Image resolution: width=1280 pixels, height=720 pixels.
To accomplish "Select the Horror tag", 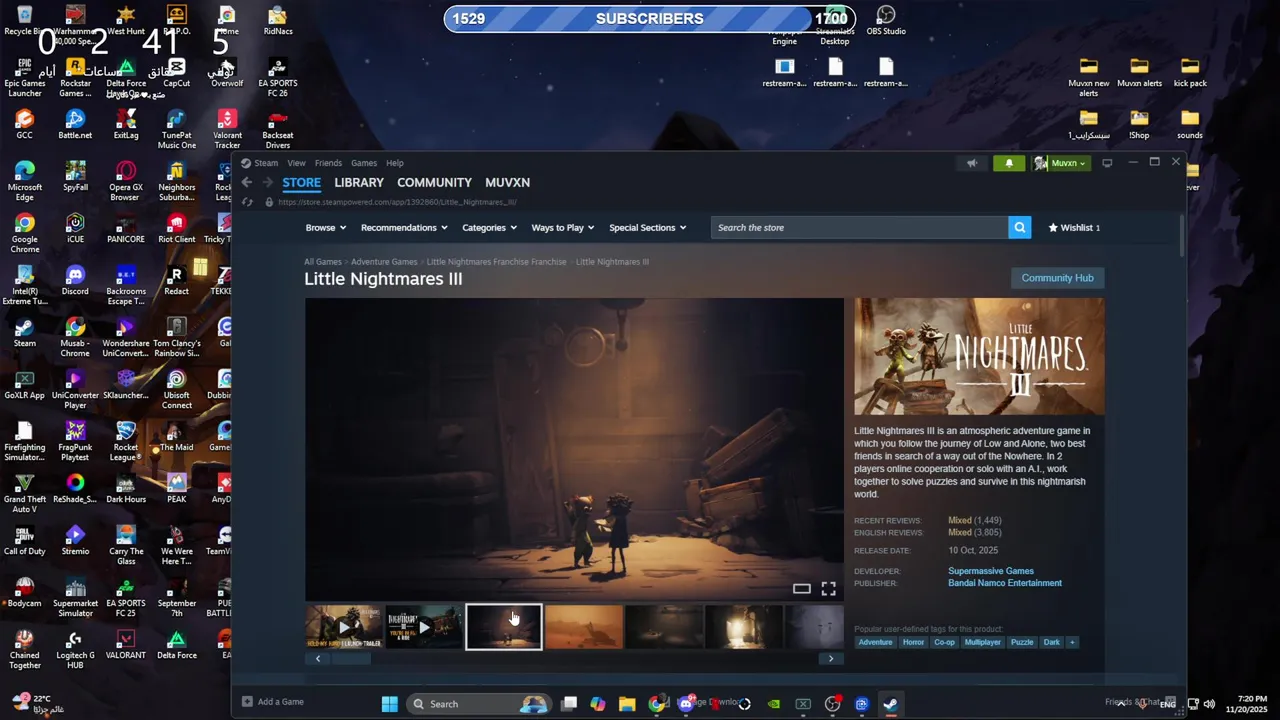I will (x=914, y=642).
